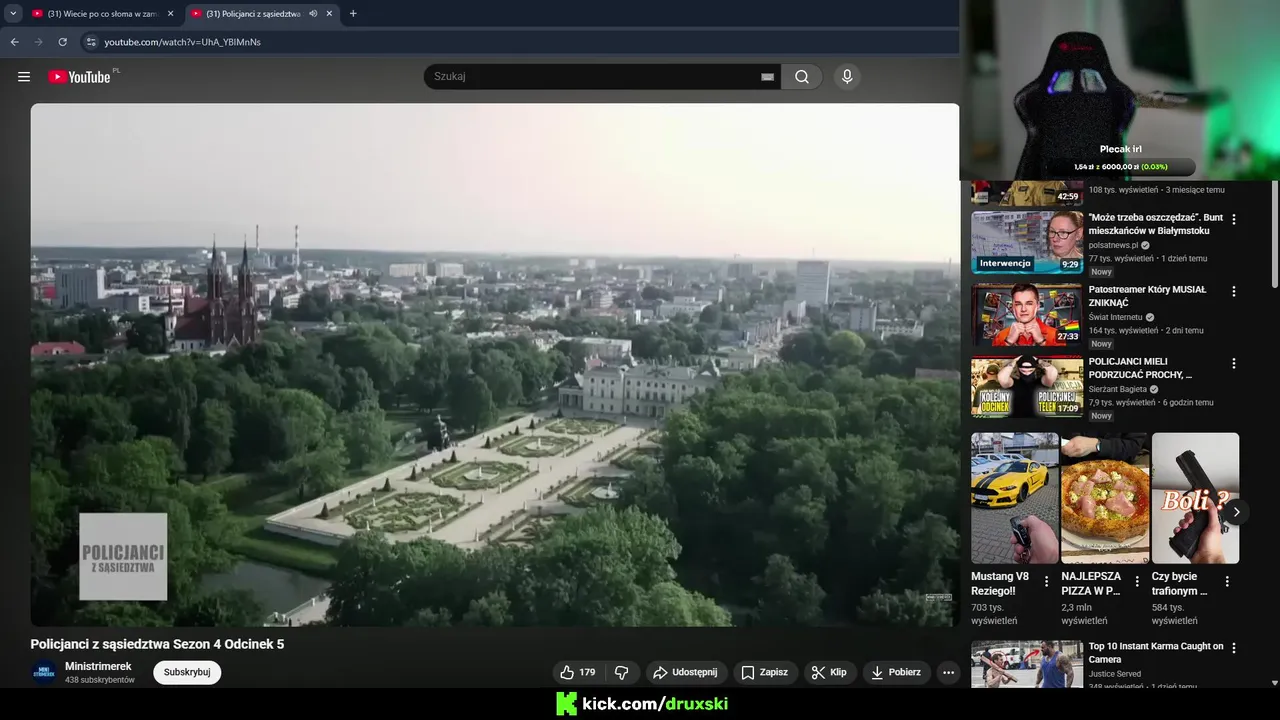
Task: Go to YouTube home via logo
Action: 79,77
